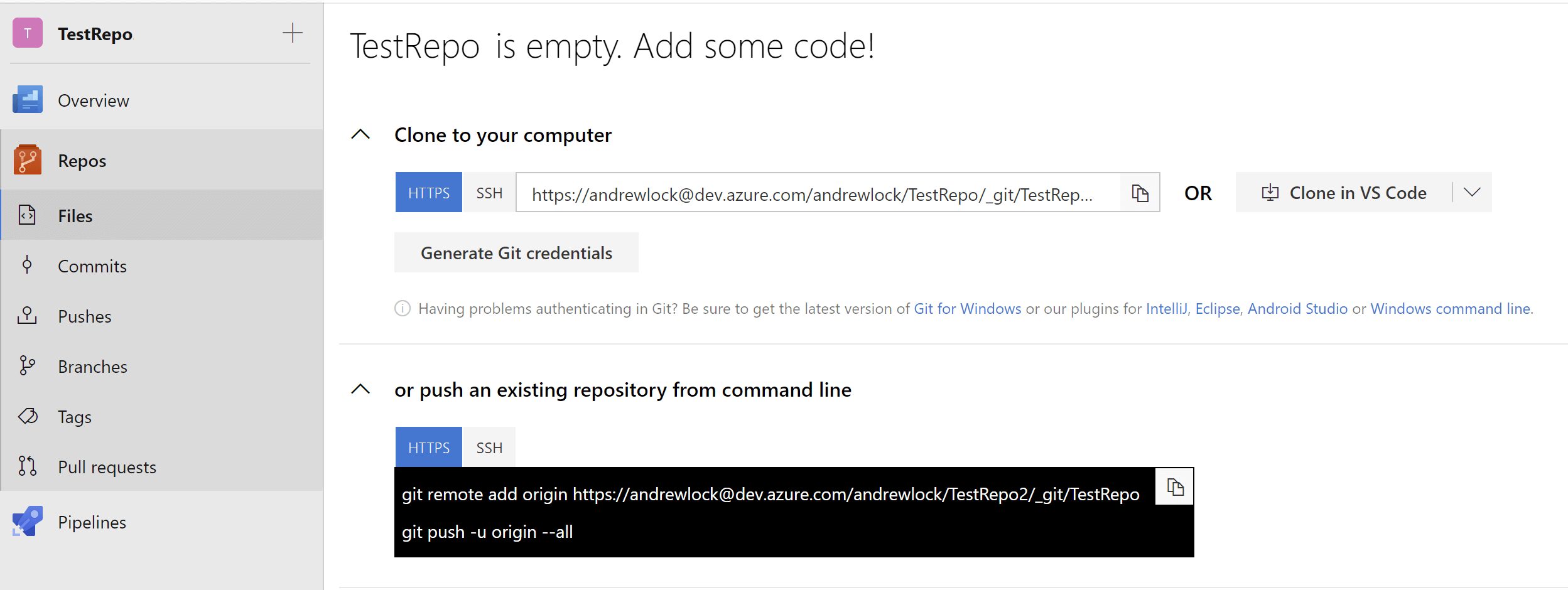The image size is (1568, 590).
Task: Open the Git for Windows link
Action: point(967,308)
